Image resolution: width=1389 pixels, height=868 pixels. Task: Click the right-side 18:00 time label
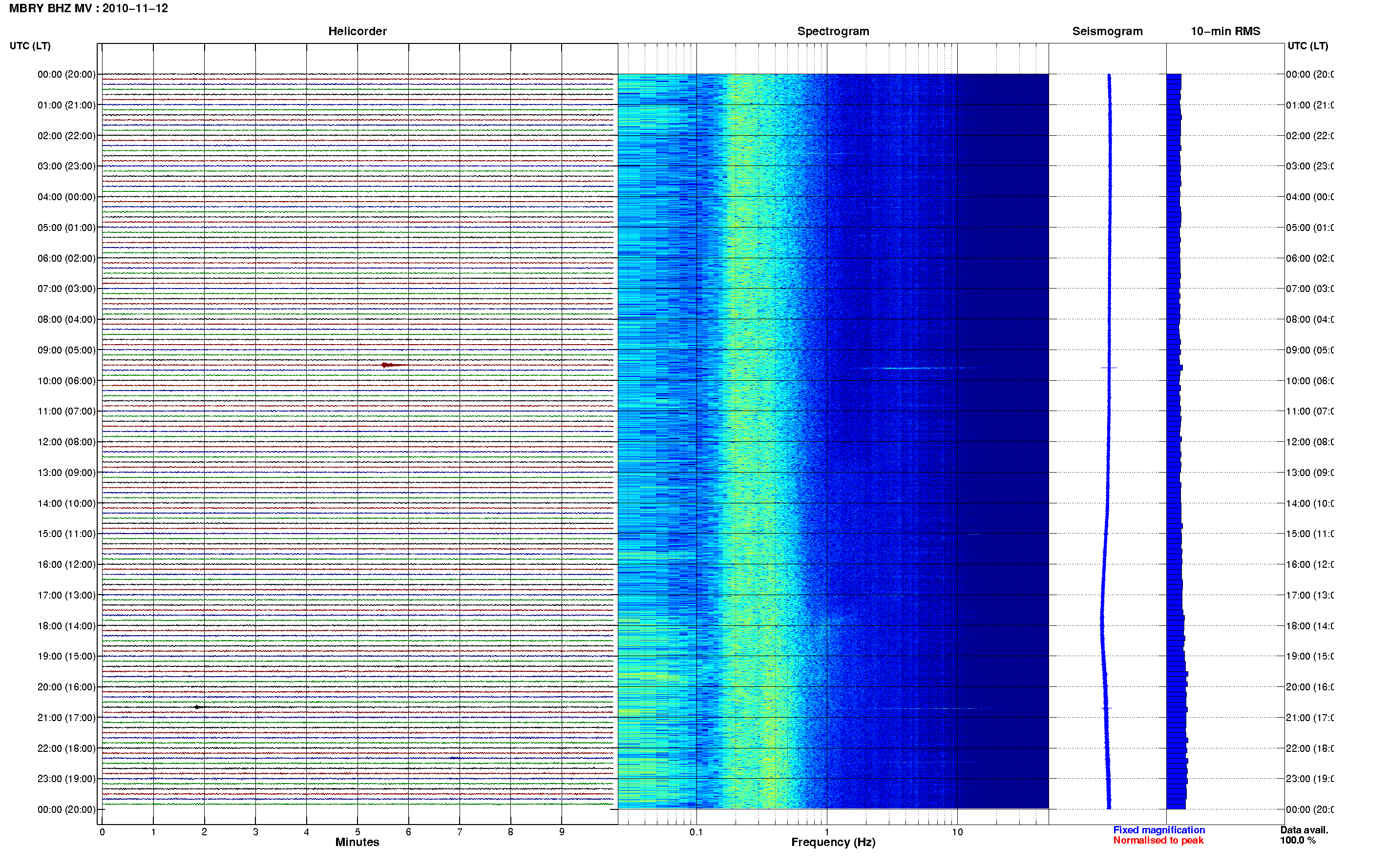coord(1310,626)
